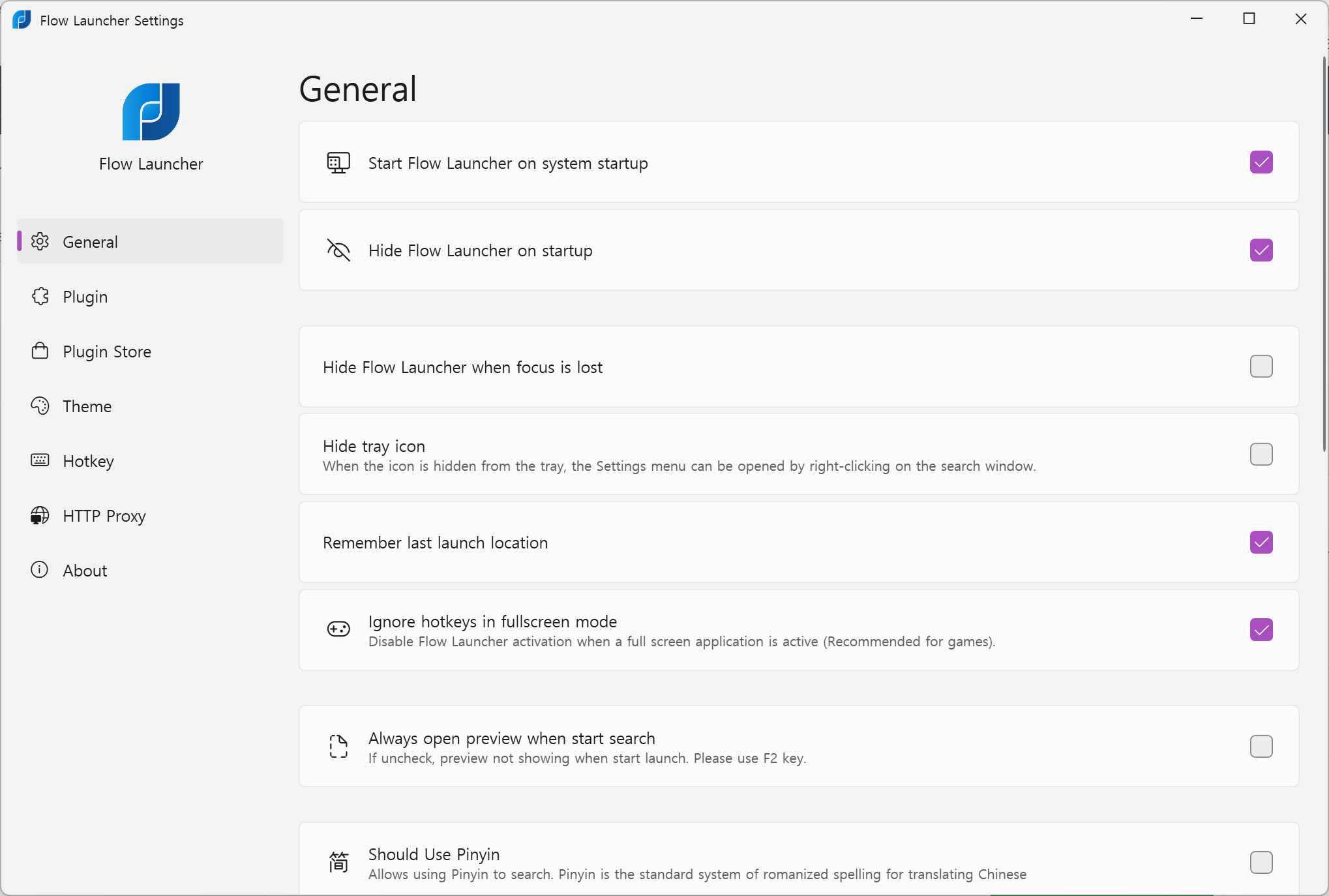1329x896 pixels.
Task: Uncheck Remember last launch location
Action: point(1261,543)
